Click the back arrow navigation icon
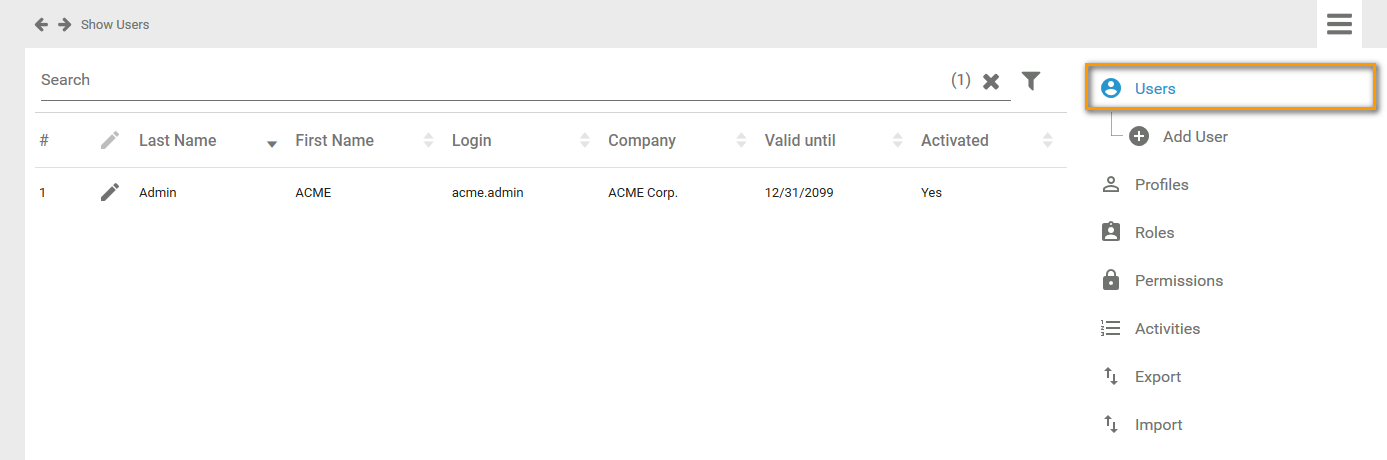The image size is (1387, 460). (41, 24)
